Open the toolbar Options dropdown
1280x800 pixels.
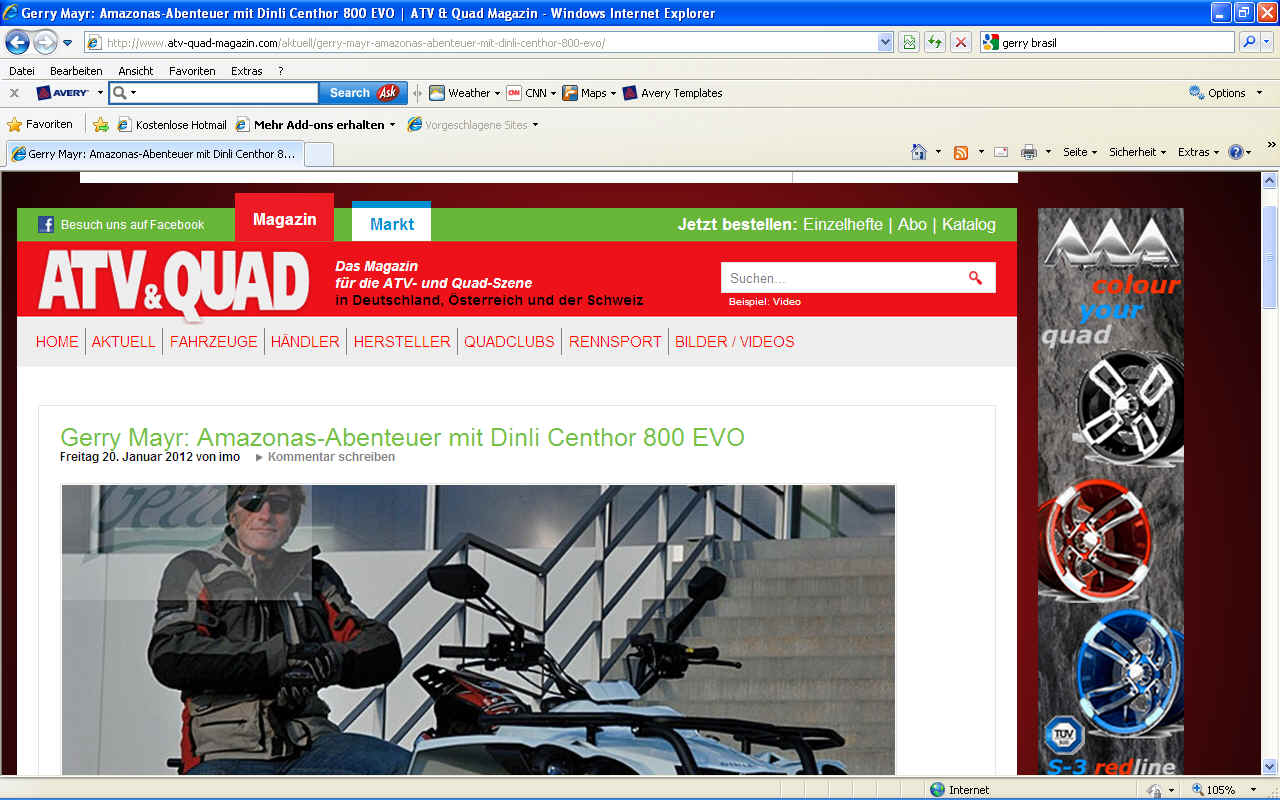point(1224,93)
